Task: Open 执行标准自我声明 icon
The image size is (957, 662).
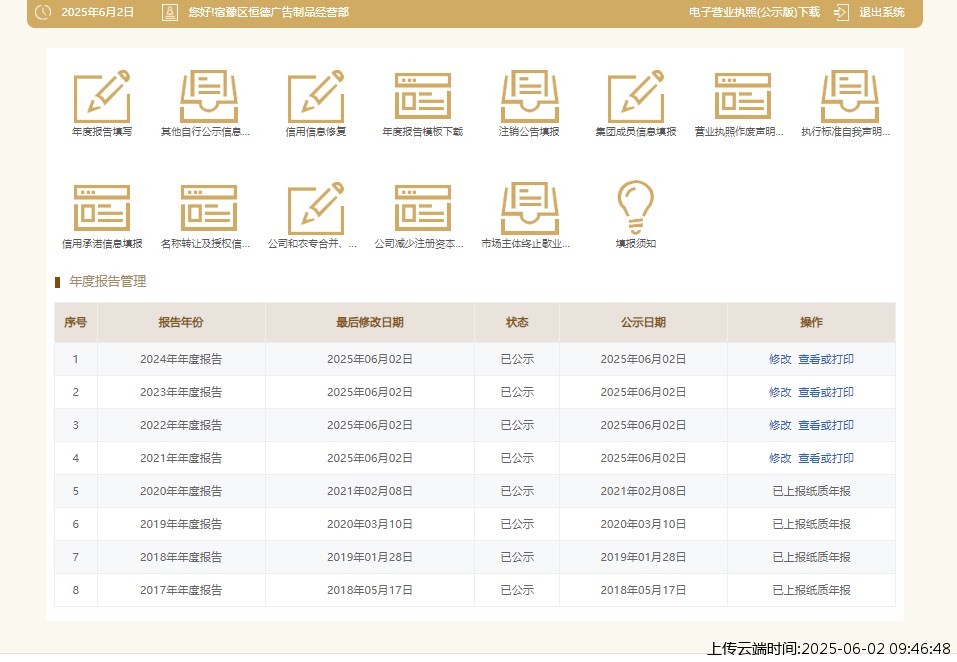Action: pos(850,96)
